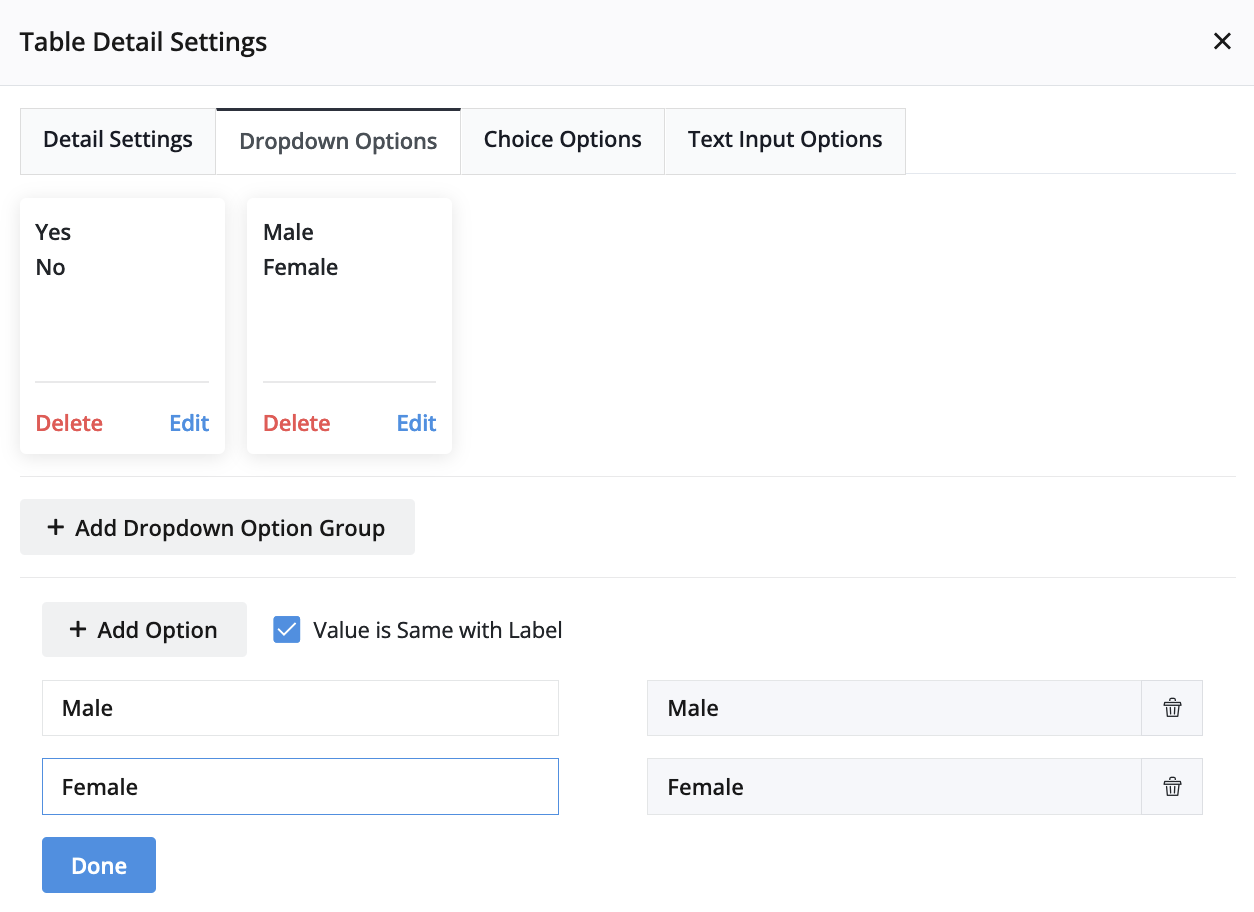1254x912 pixels.
Task: Edit the Male/Female option group
Action: pos(416,423)
